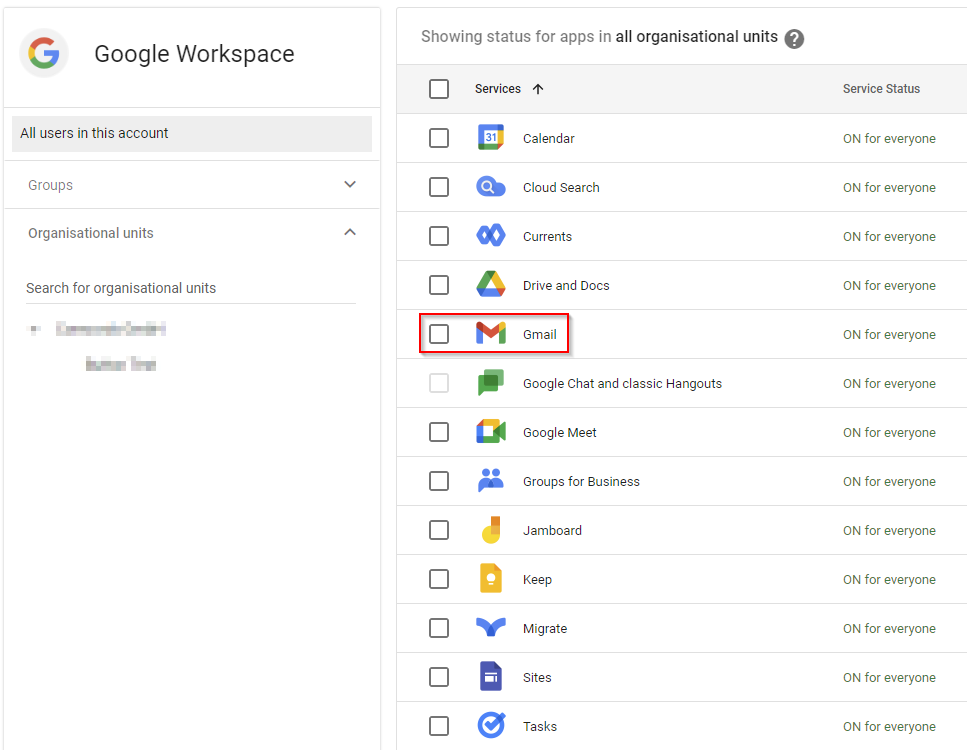Click the Google Keep lightbulb icon

click(490, 579)
